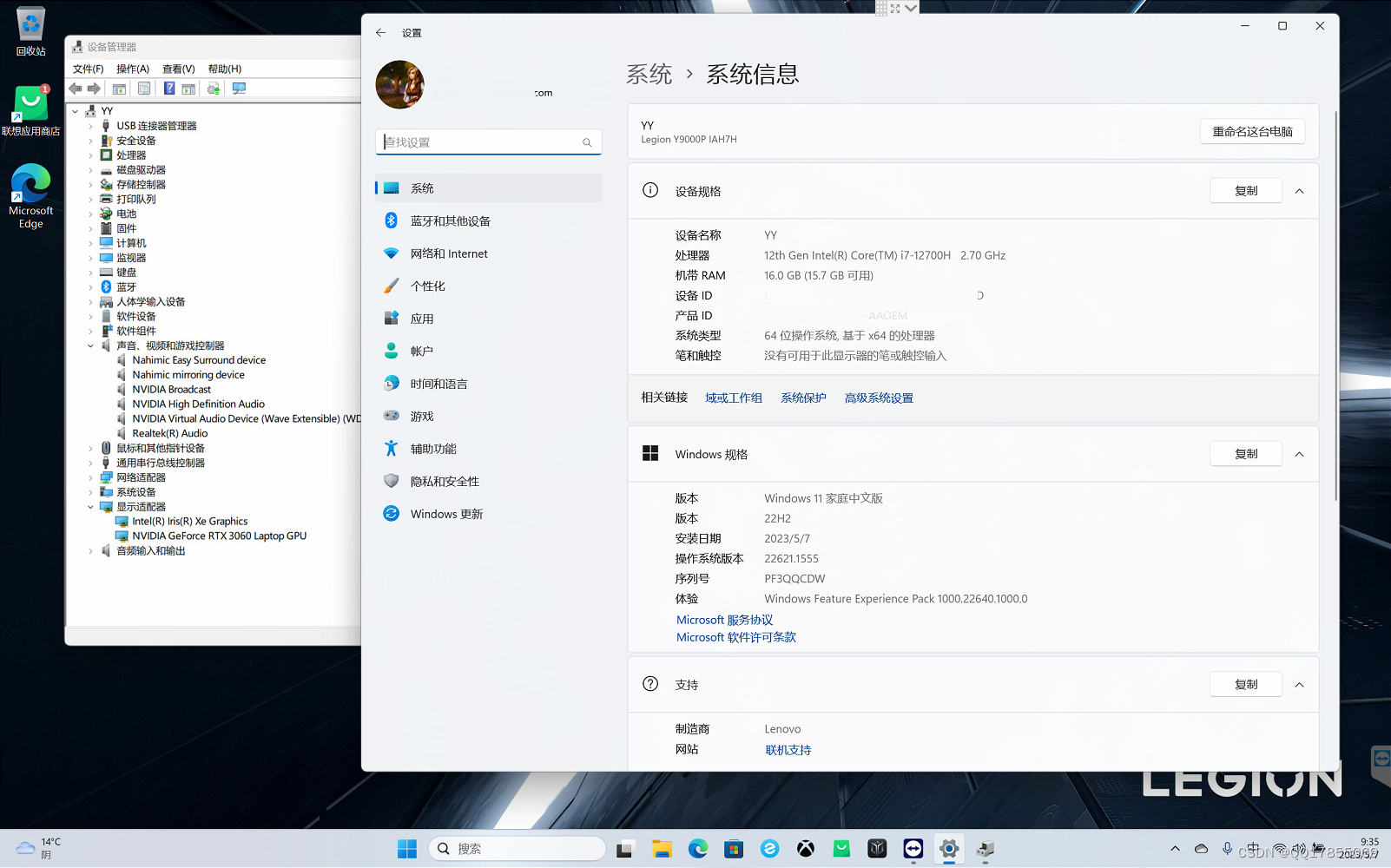The image size is (1391, 868).
Task: Click the 重命名这台电脑 button
Action: pos(1252,131)
